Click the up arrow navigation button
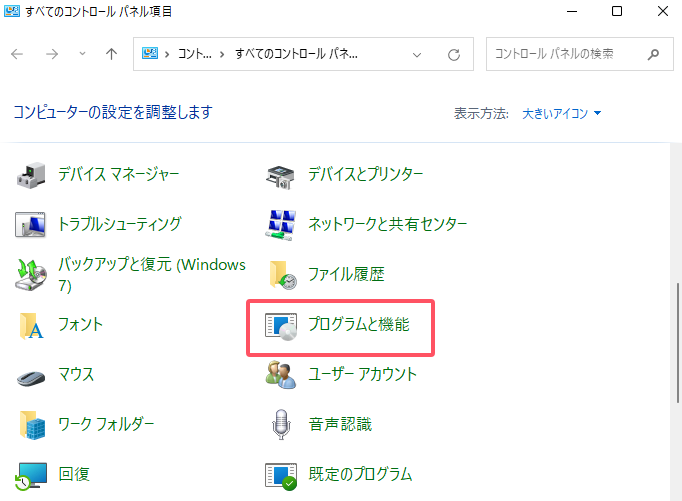682x501 pixels. coord(111,54)
